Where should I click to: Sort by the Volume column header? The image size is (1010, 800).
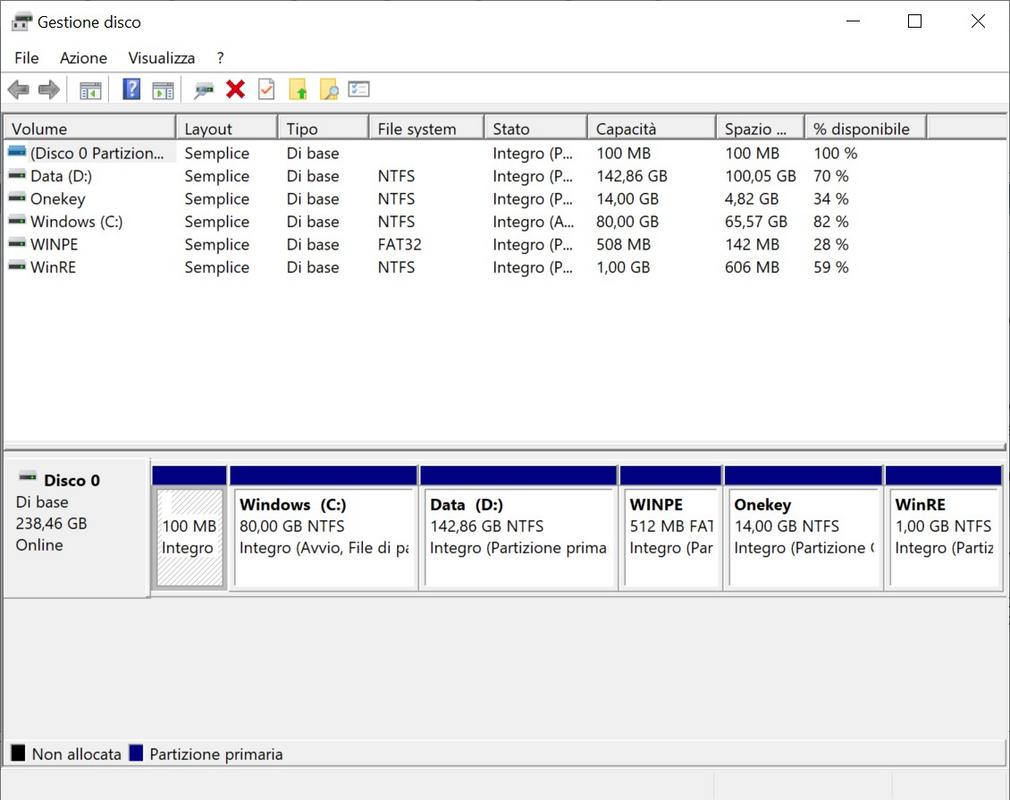coord(90,128)
